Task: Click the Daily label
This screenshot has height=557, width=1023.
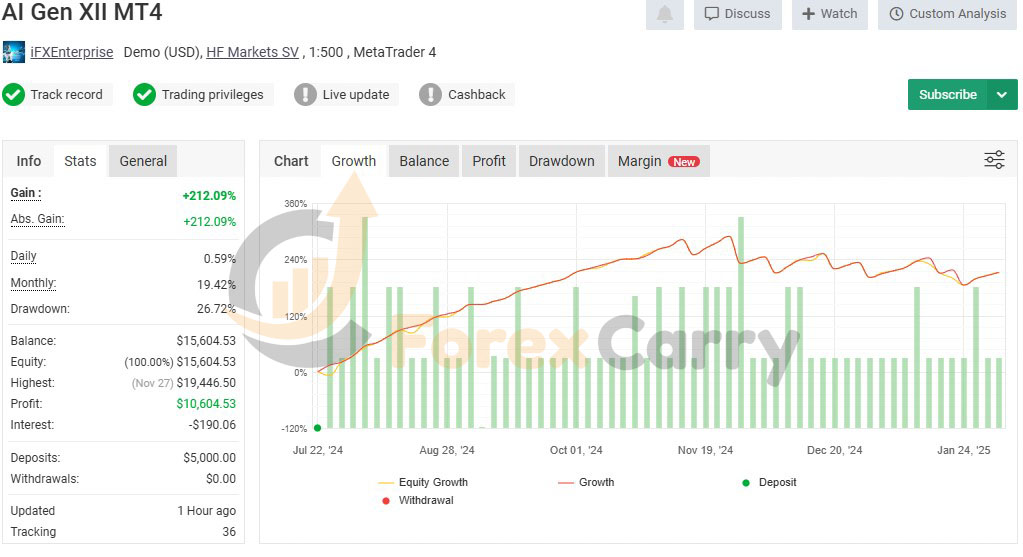Action: (23, 256)
